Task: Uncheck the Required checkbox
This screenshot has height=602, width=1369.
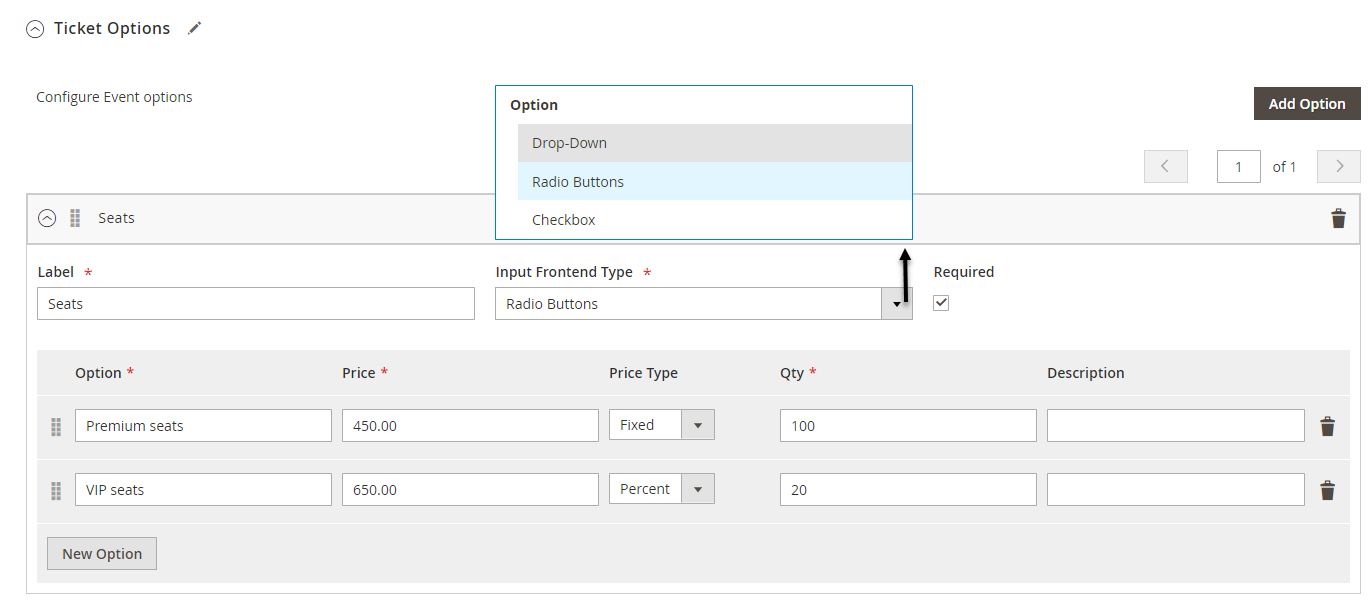Action: point(941,303)
